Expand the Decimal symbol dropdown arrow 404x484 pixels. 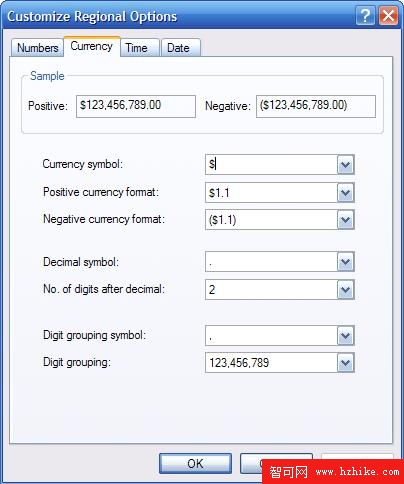(345, 262)
